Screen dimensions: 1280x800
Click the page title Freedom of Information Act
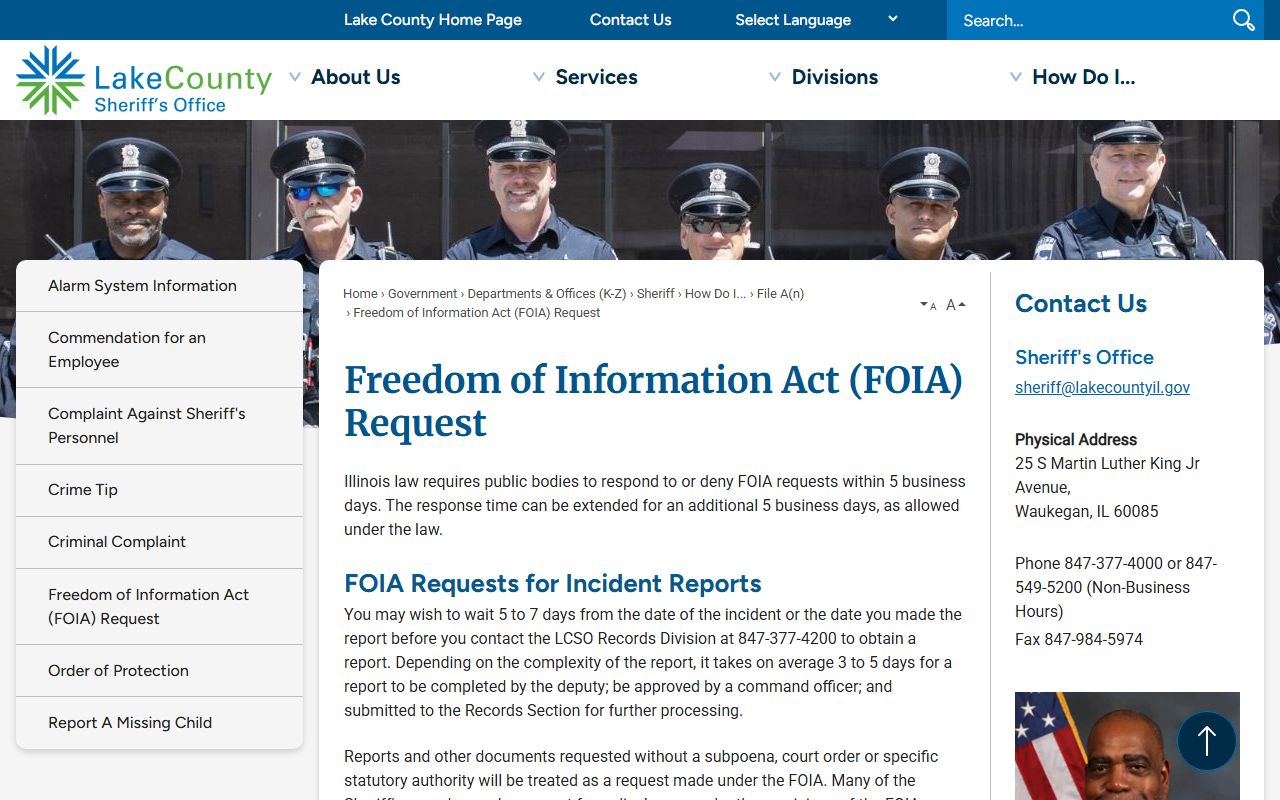pos(653,401)
